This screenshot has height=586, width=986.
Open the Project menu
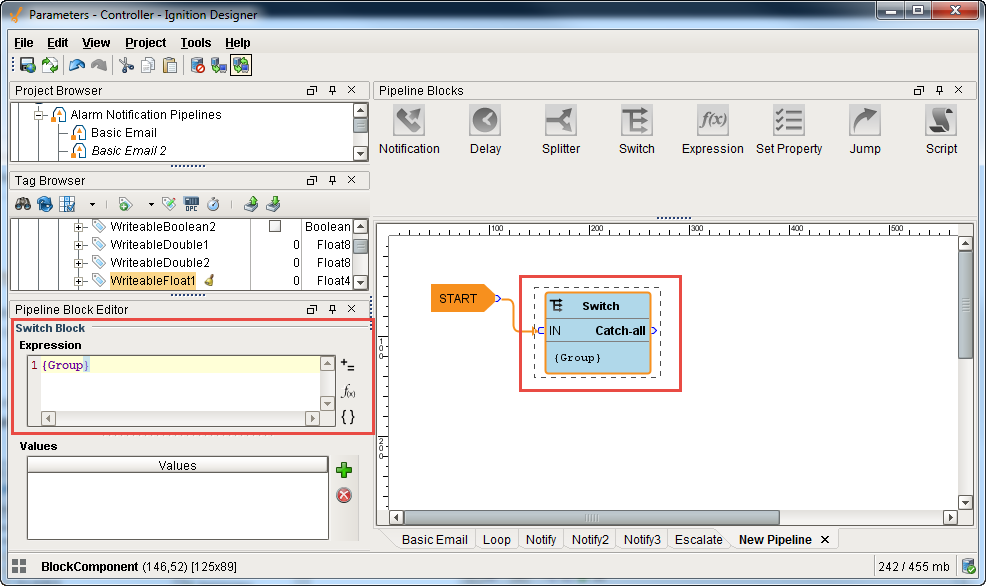[145, 43]
